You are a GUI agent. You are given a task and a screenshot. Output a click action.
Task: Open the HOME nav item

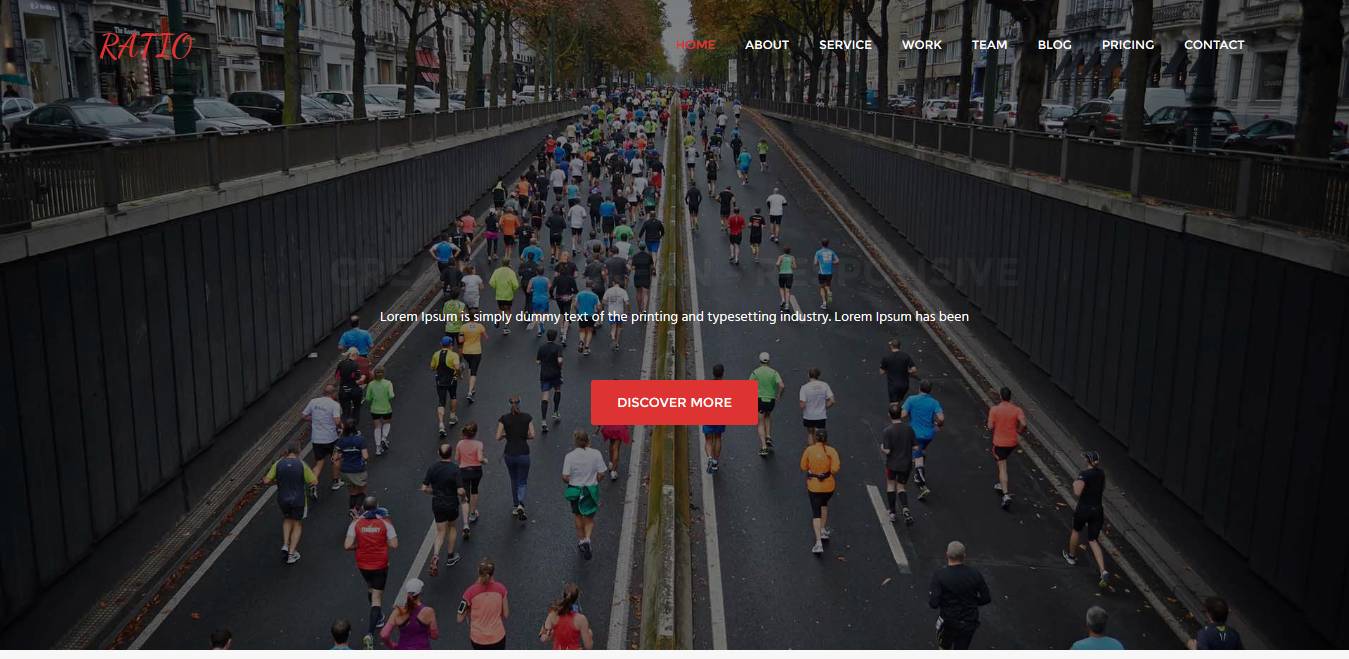(695, 45)
